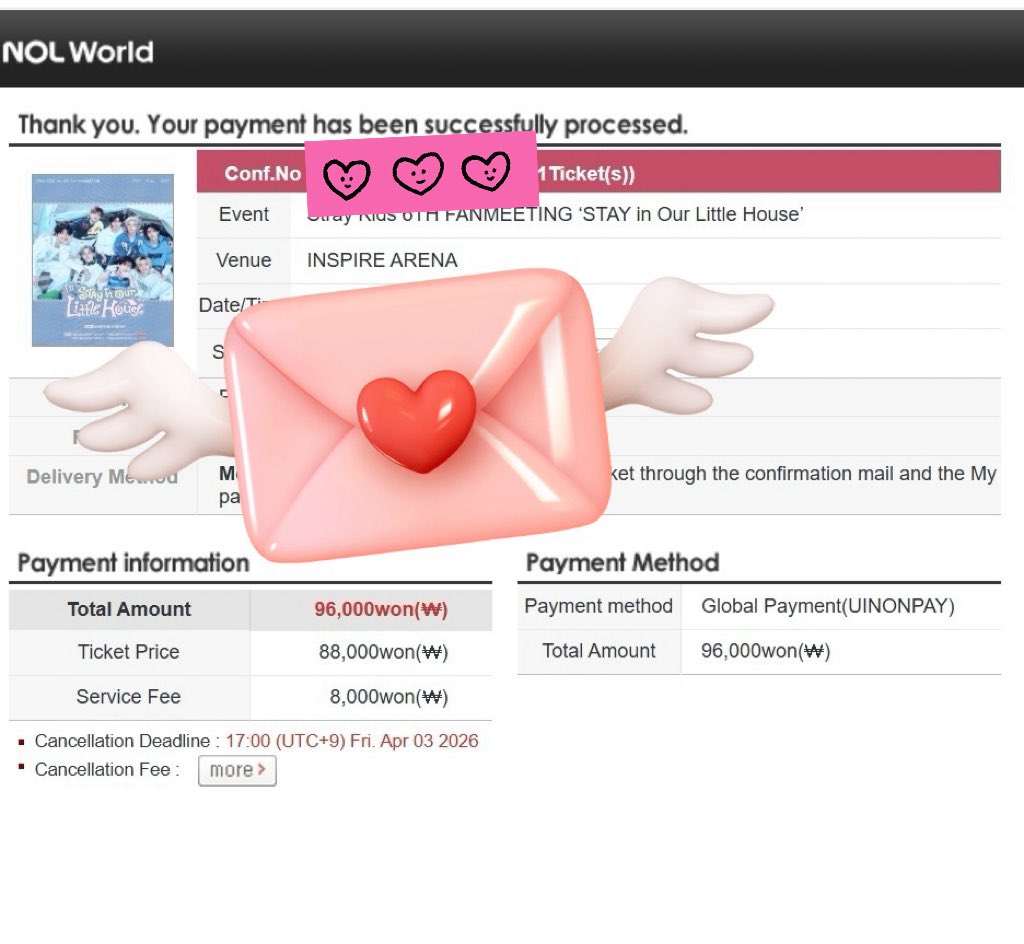The width and height of the screenshot is (1024, 944).
Task: Select the 96,000won value under Payment Method
Action: pyautogui.click(x=765, y=652)
